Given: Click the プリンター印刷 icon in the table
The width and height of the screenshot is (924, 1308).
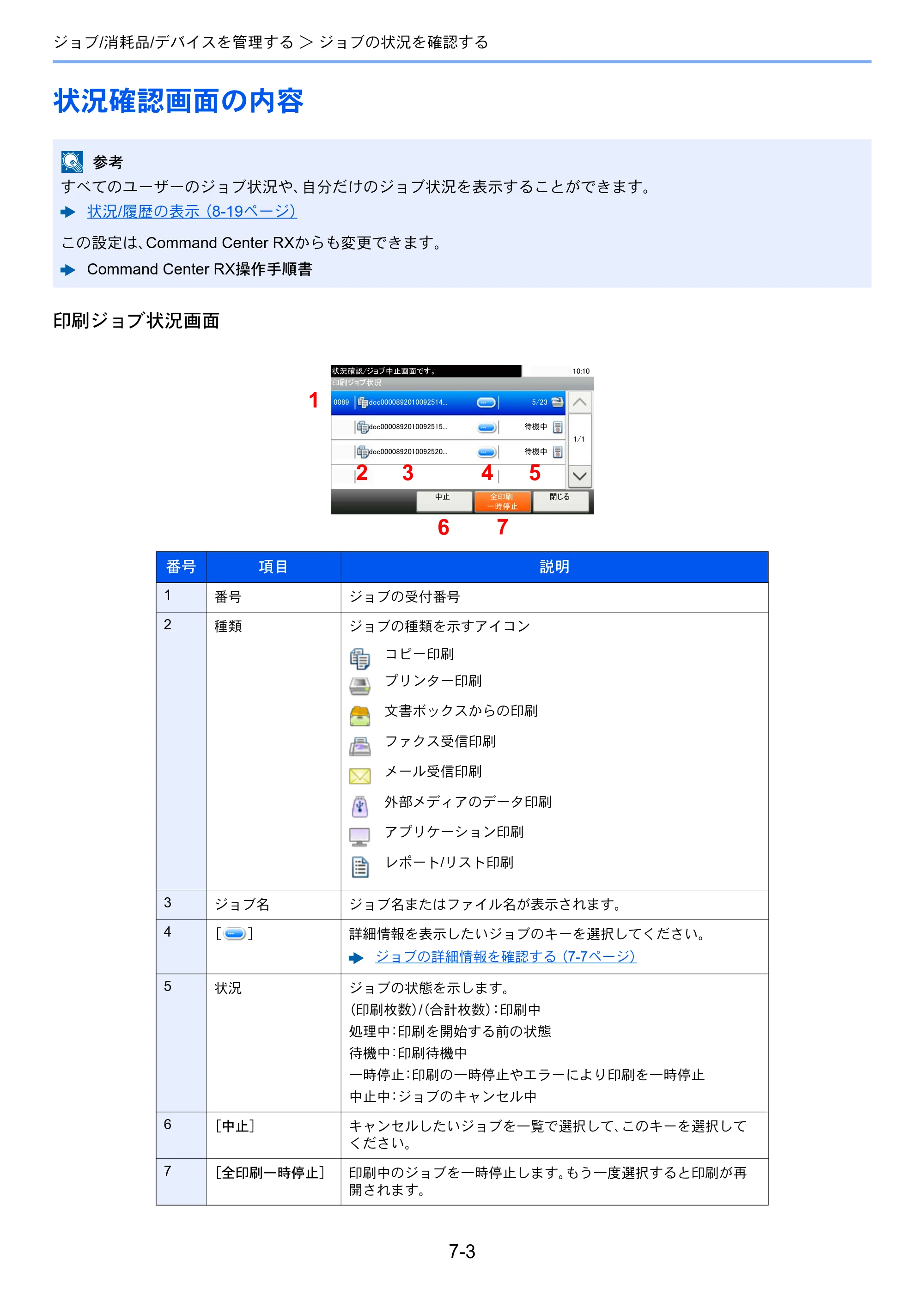Looking at the screenshot, I should (x=359, y=686).
